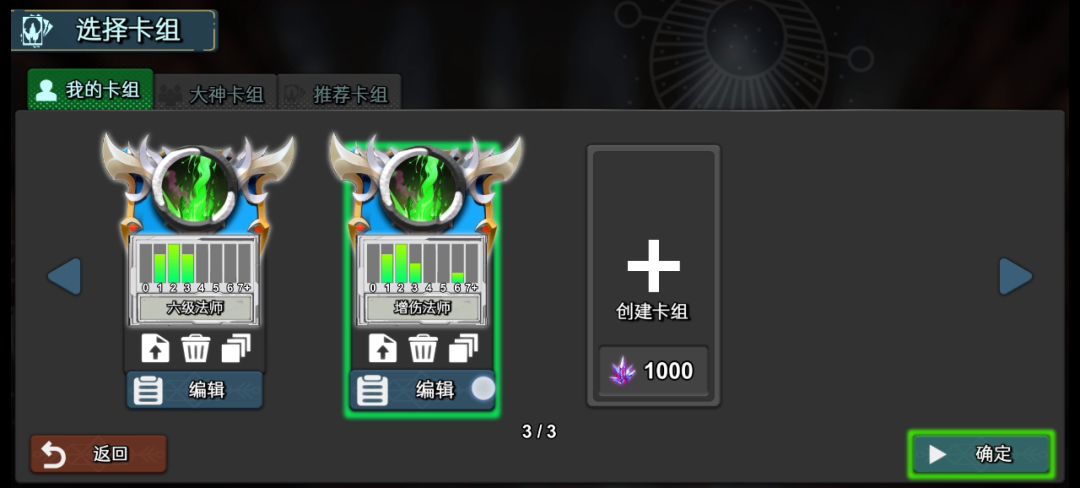The width and height of the screenshot is (1080, 488).
Task: Duplicate the 增伤法师 deck
Action: pos(464,348)
